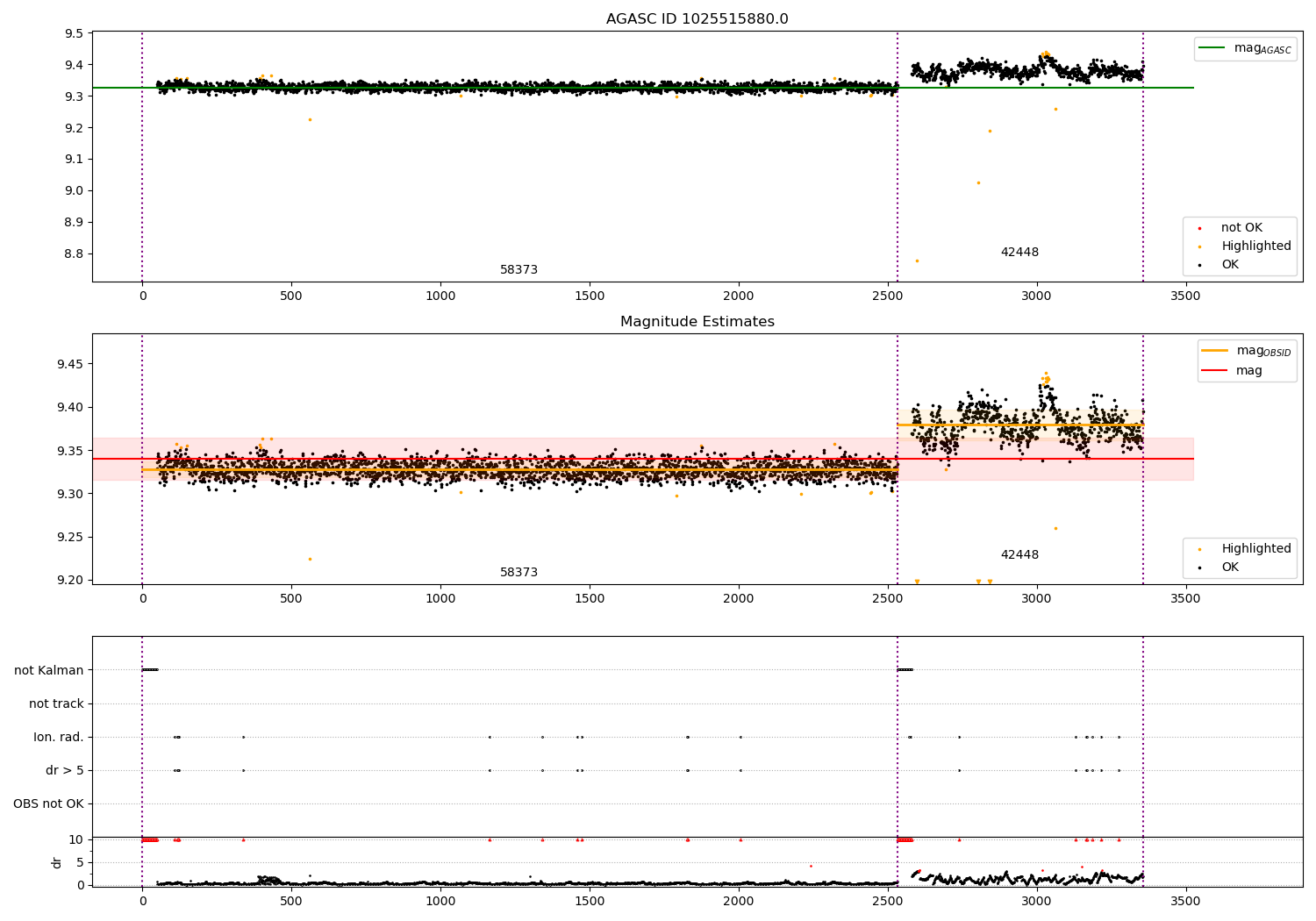Click y-tick '9.20' on middle plot
This screenshot has width=1316, height=921.
[70, 580]
